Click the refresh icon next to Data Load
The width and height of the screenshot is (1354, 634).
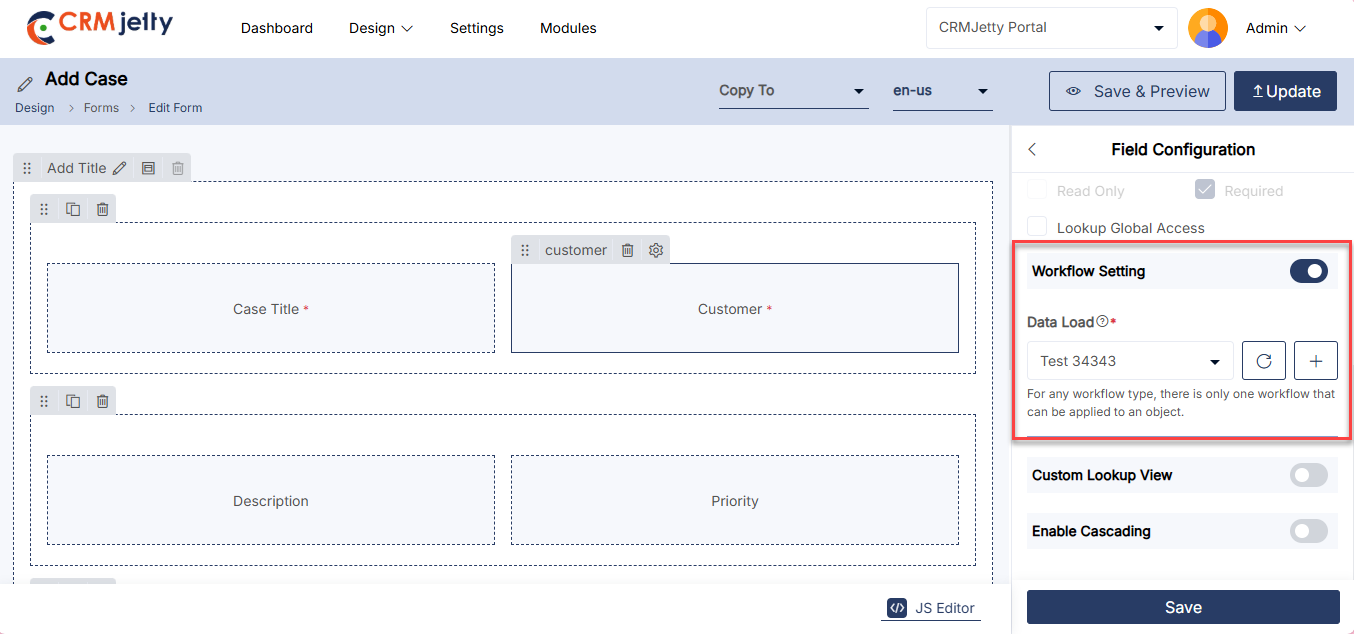[1263, 361]
